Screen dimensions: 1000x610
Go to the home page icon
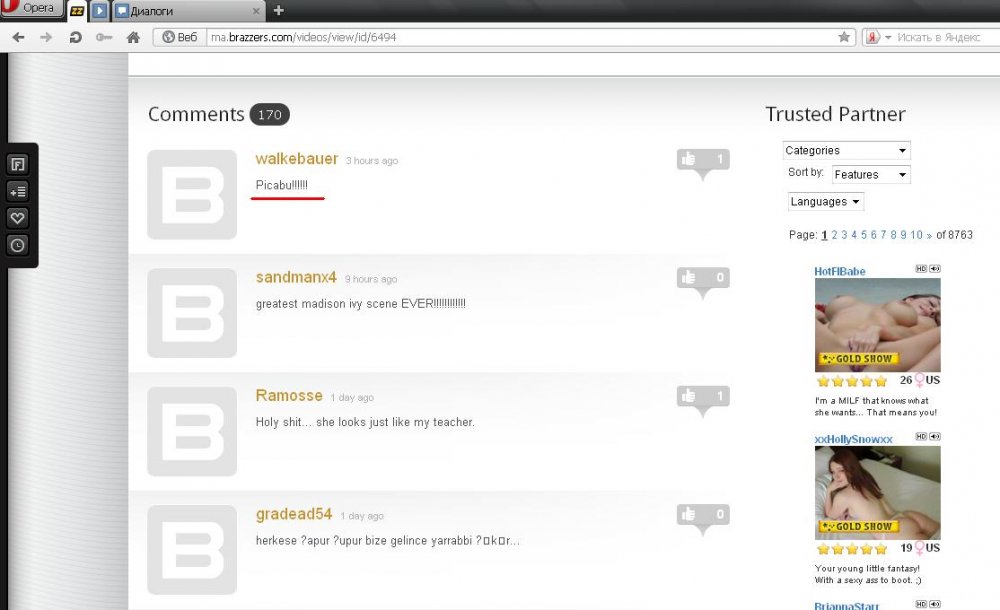point(133,37)
